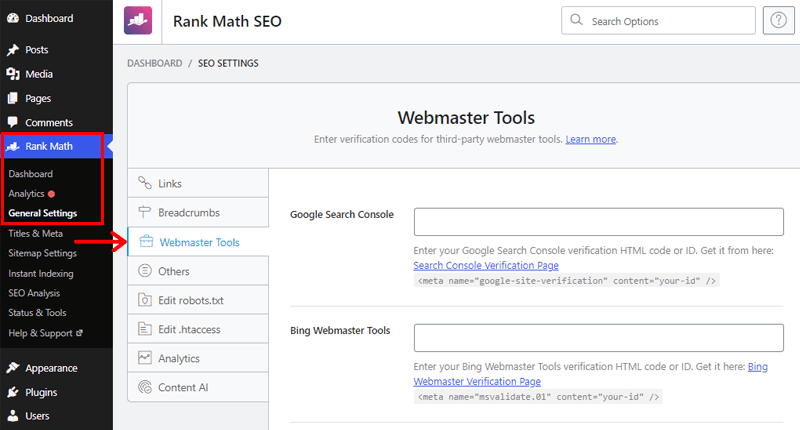Open Status & Tools submenu
The image size is (800, 430).
(x=37, y=313)
